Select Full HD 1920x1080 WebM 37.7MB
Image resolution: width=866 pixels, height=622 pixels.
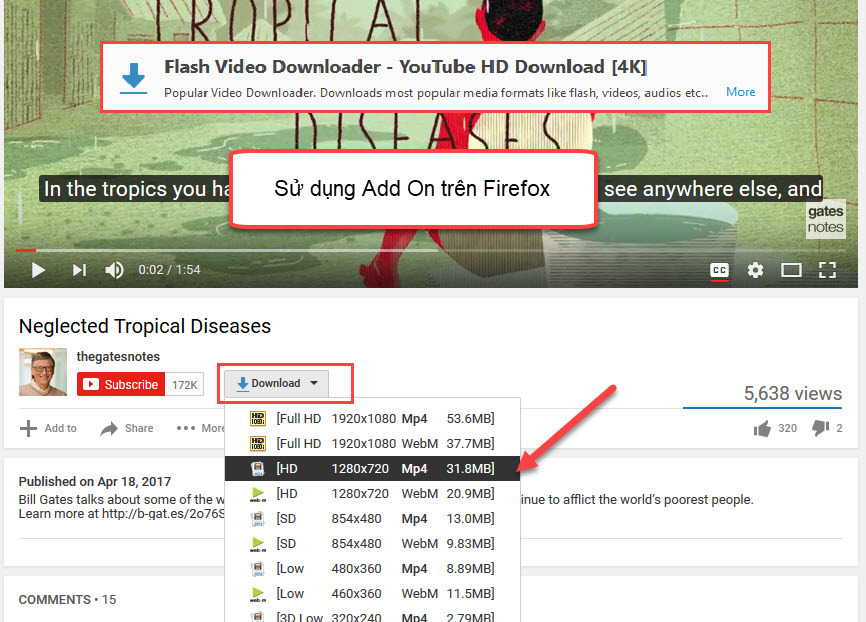point(372,444)
